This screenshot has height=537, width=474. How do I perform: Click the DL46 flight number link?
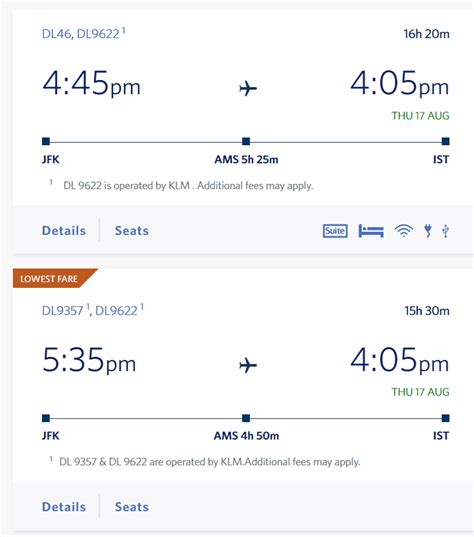pyautogui.click(x=57, y=34)
